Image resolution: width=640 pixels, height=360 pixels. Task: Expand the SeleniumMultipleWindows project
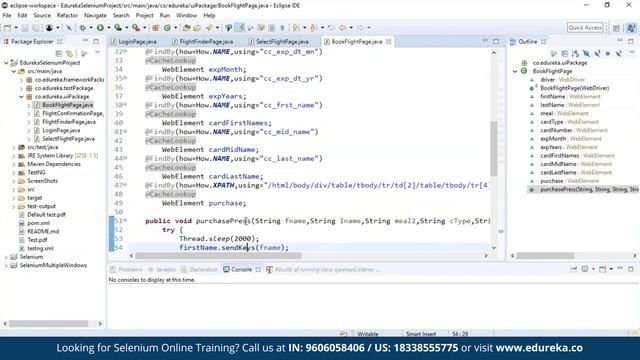click(x=6, y=265)
